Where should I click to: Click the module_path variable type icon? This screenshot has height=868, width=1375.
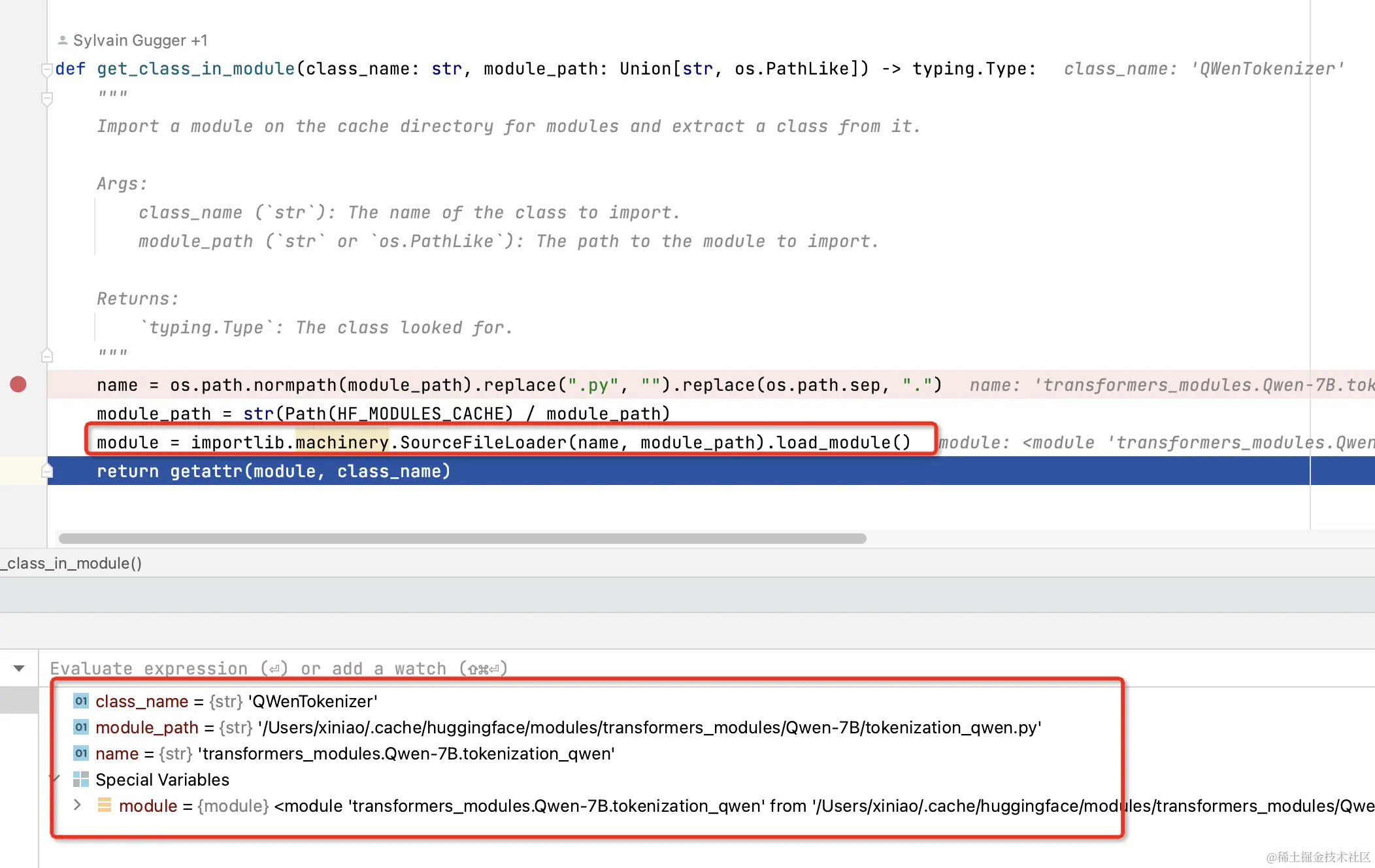[x=81, y=727]
